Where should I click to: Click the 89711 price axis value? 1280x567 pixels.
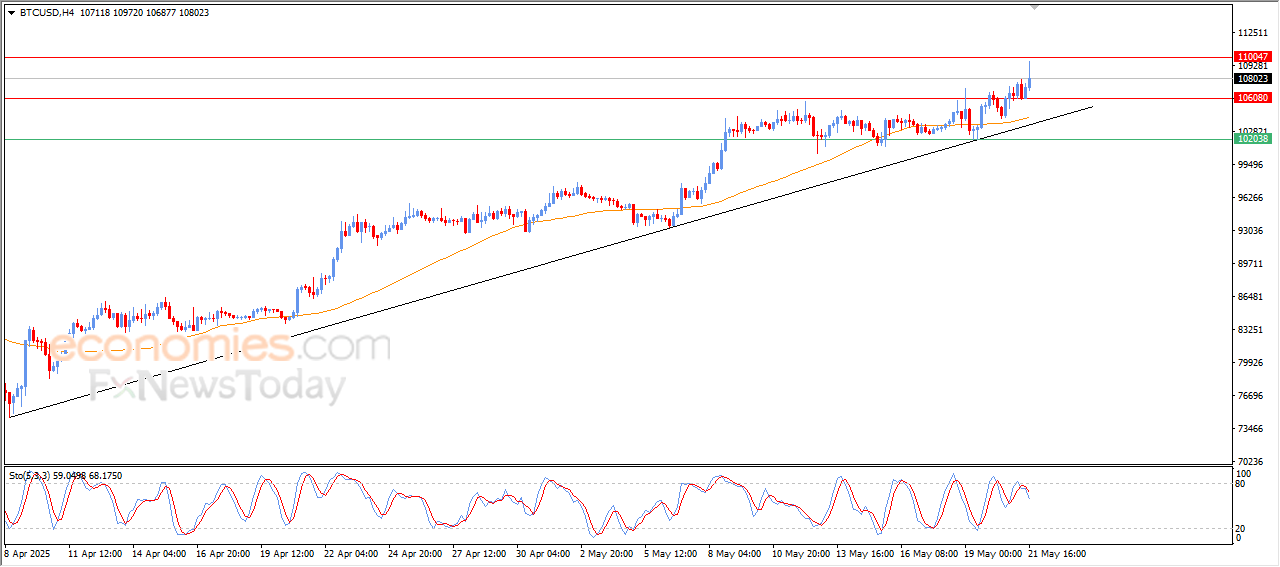tap(1253, 263)
